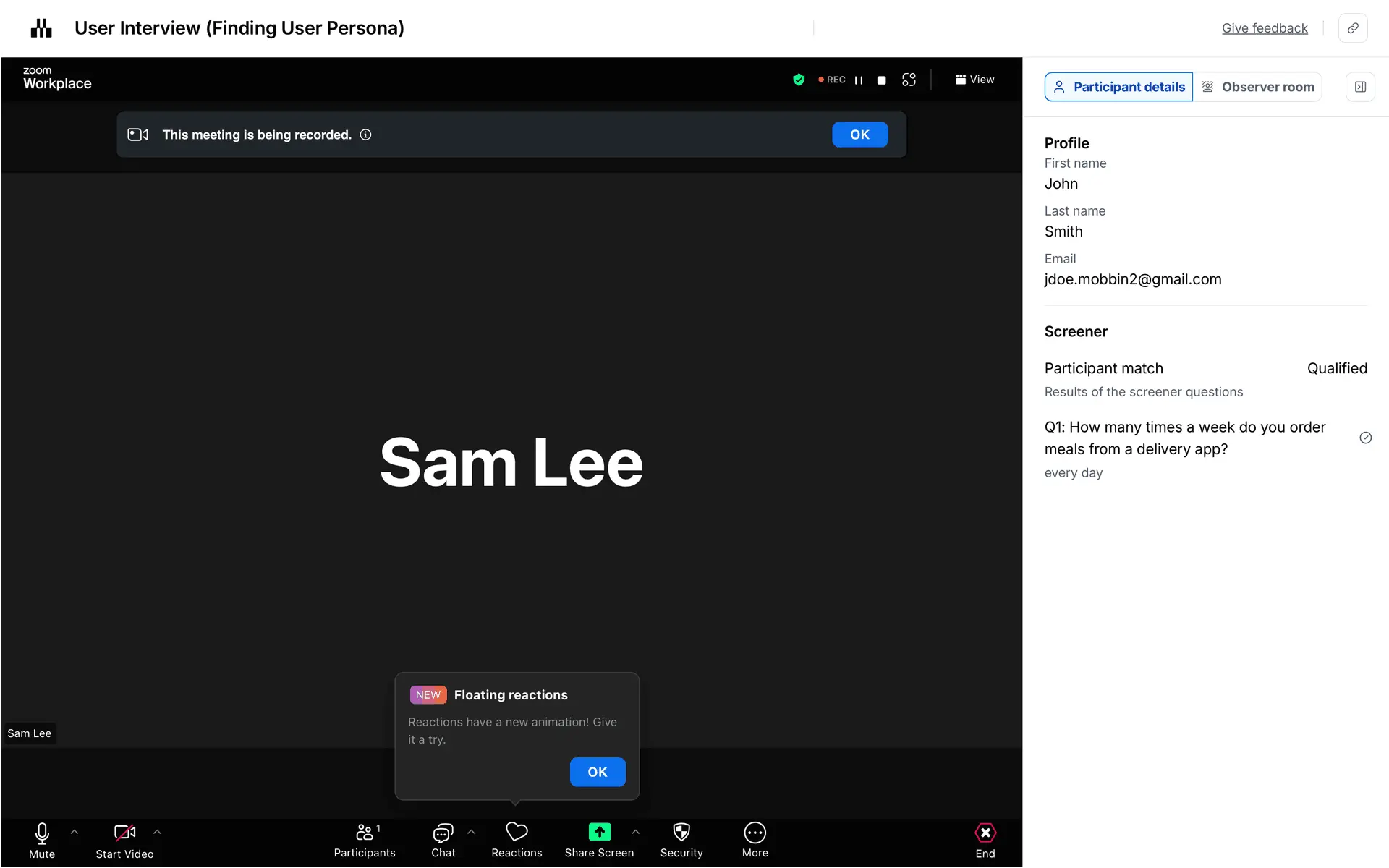The width and height of the screenshot is (1389, 868).
Task: Expand audio options arrow beside Mute
Action: pyautogui.click(x=75, y=833)
